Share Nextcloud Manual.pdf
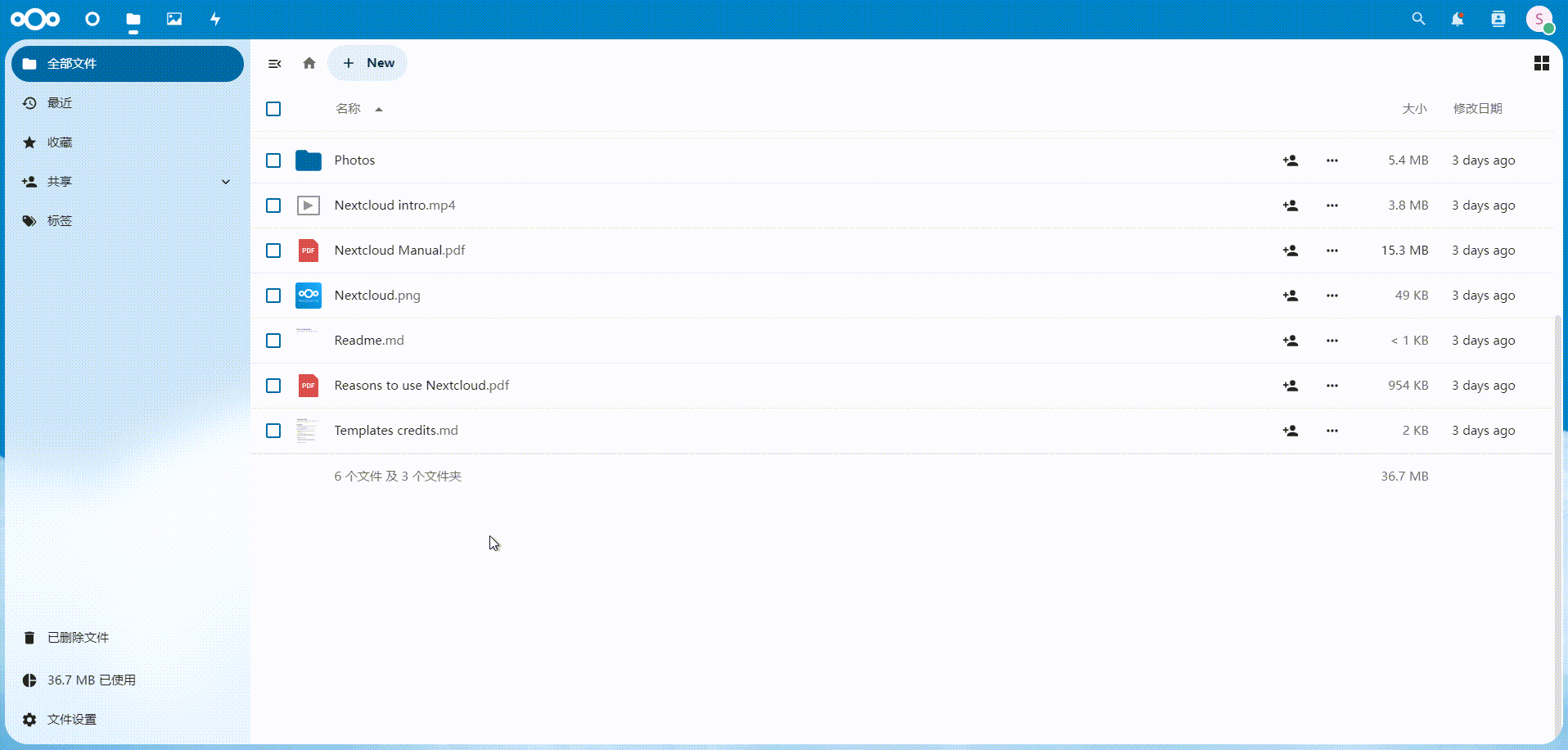 click(1291, 251)
